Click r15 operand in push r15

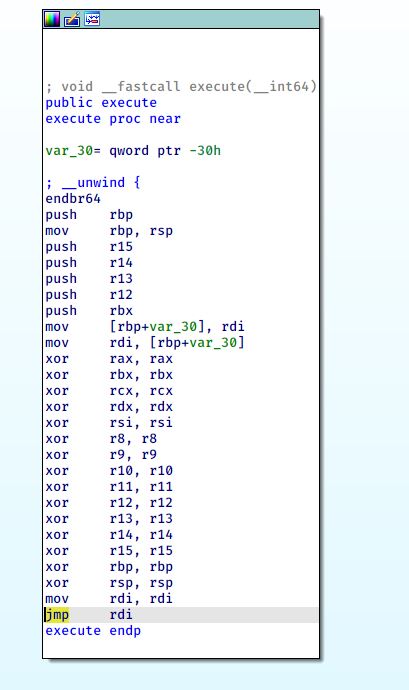pyautogui.click(x=121, y=247)
